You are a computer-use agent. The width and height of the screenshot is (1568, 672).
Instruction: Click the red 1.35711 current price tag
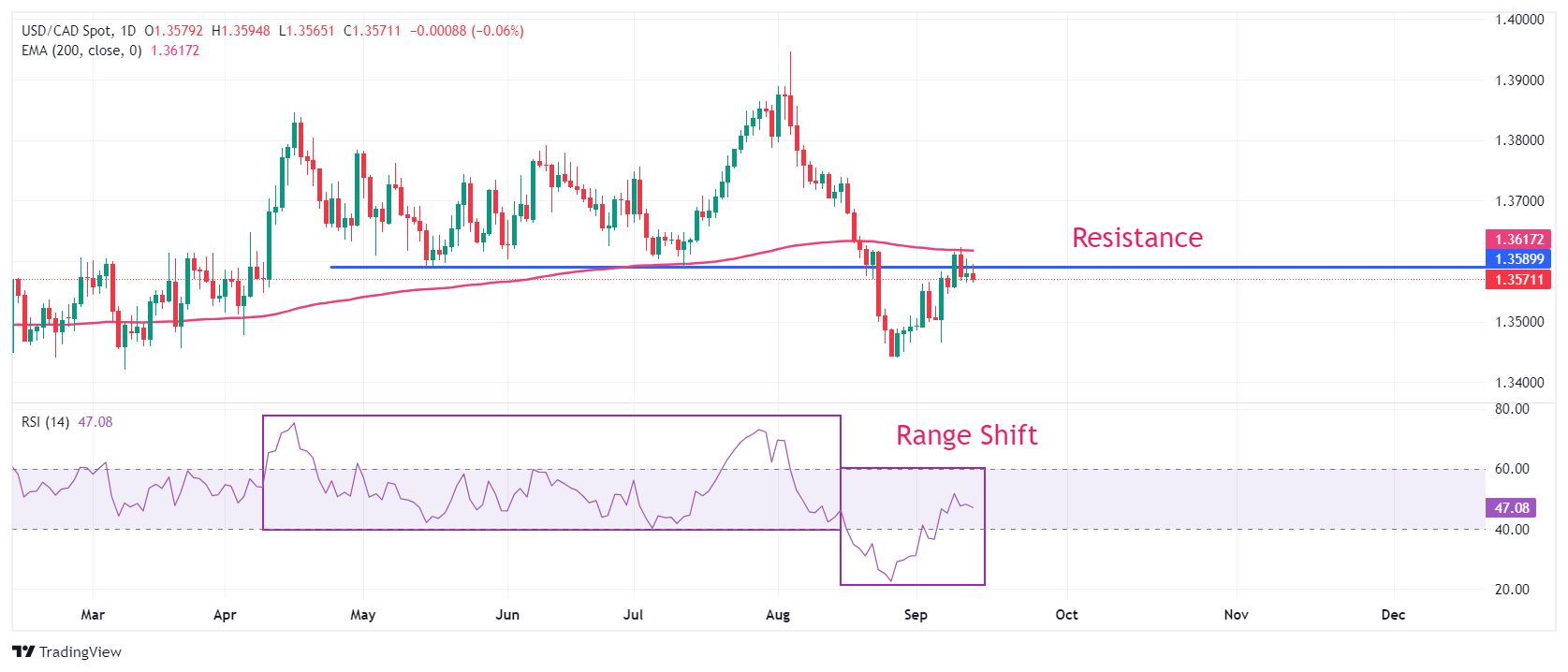point(1517,280)
